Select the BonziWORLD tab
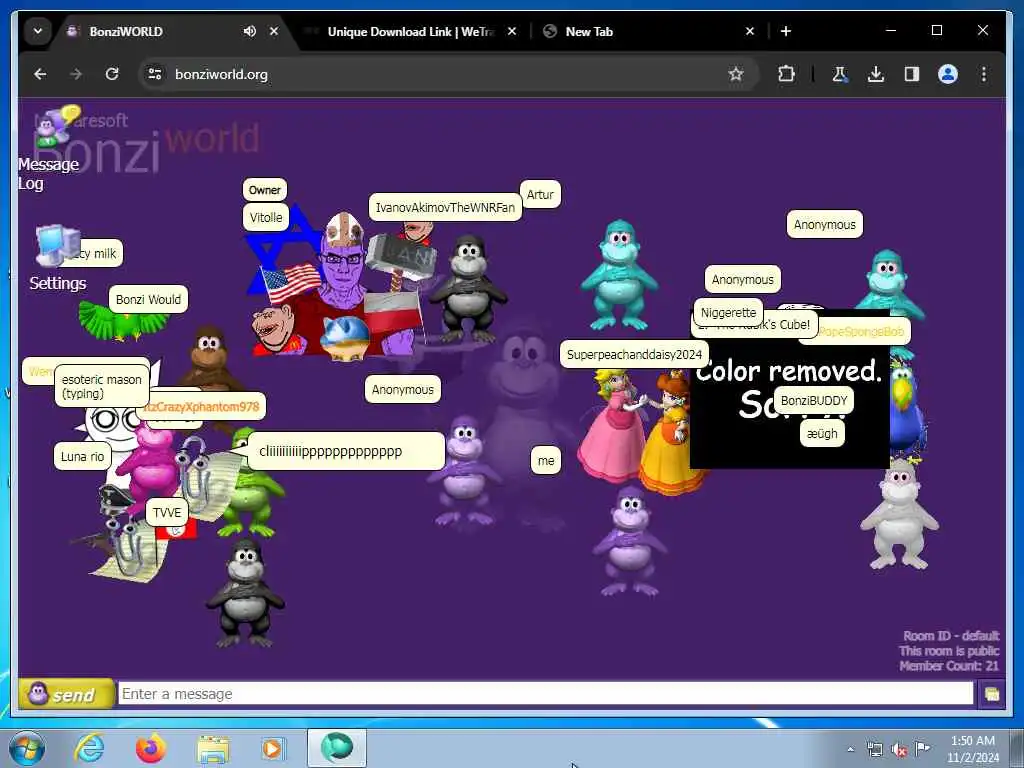 pos(125,31)
